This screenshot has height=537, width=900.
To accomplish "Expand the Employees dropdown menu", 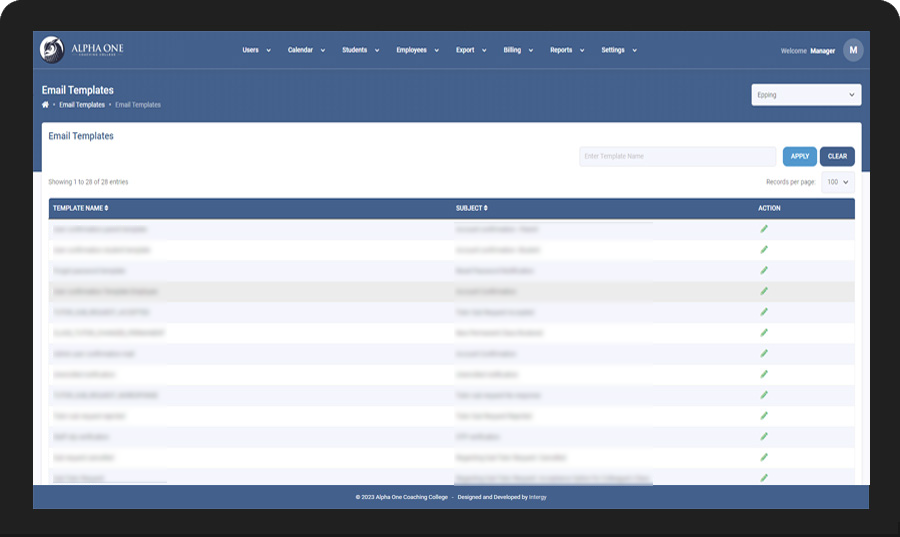I will point(417,50).
